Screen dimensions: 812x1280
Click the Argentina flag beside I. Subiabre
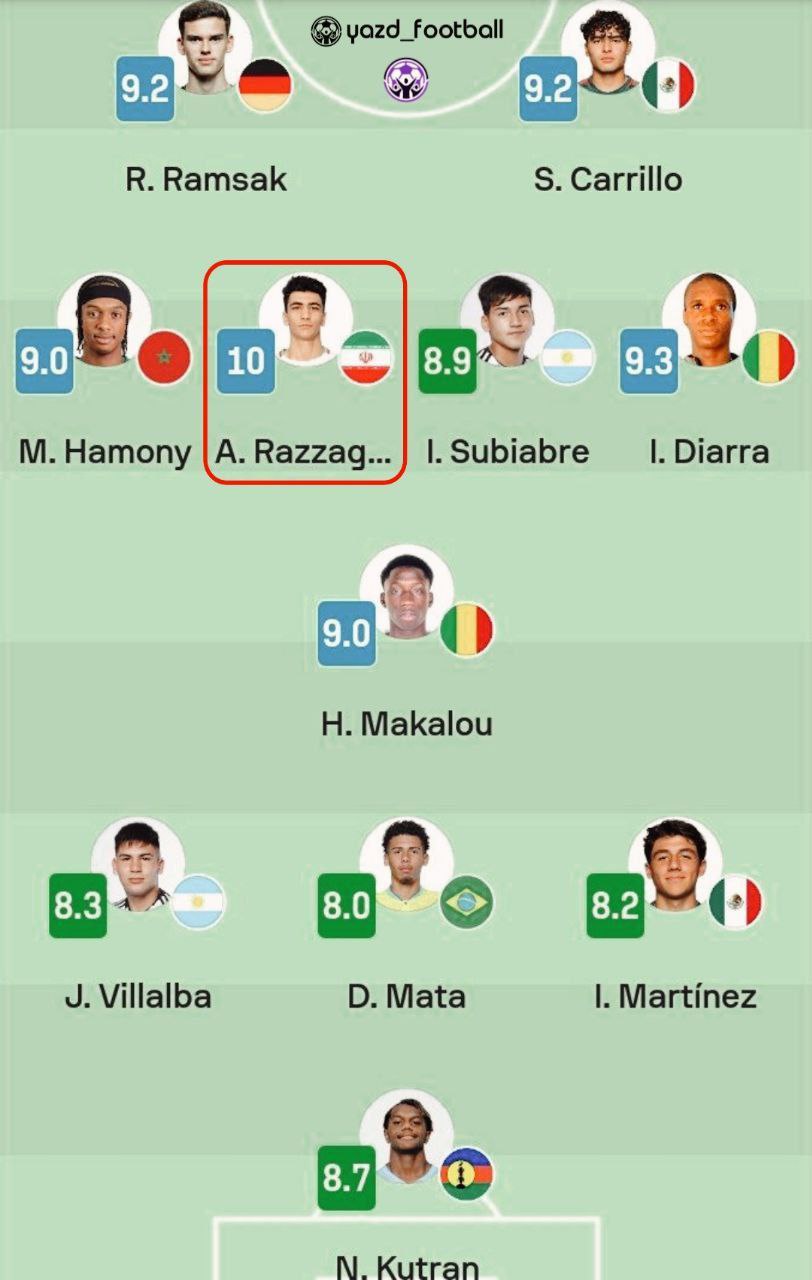point(568,358)
